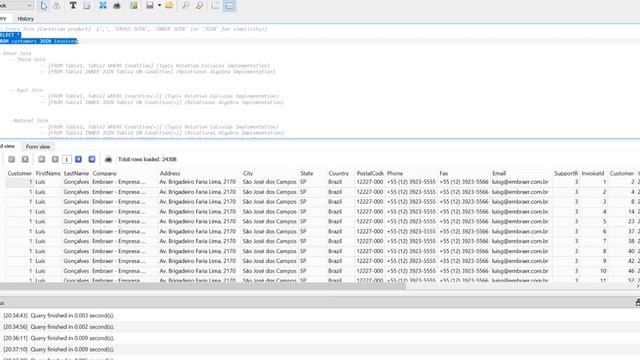This screenshot has height=360, width=640.
Task: Click the '[20:36:11] Query finished' status message
Action: pos(59,338)
